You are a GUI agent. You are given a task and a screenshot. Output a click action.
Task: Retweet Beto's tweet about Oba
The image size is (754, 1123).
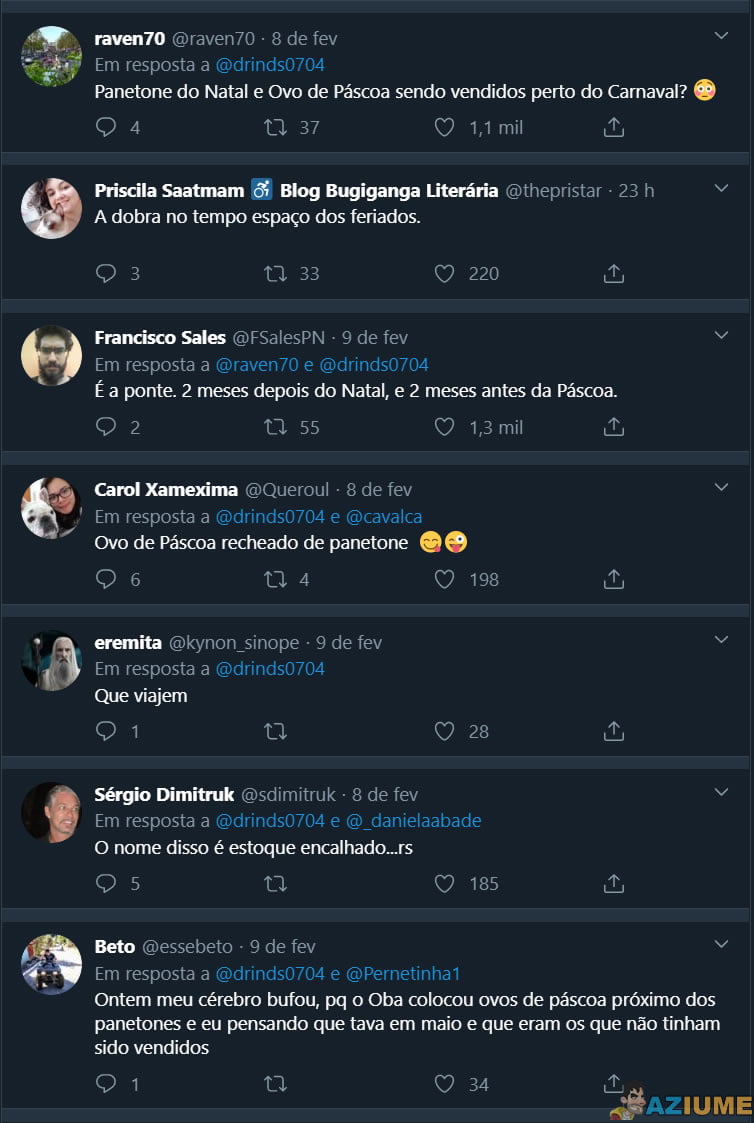275,1083
